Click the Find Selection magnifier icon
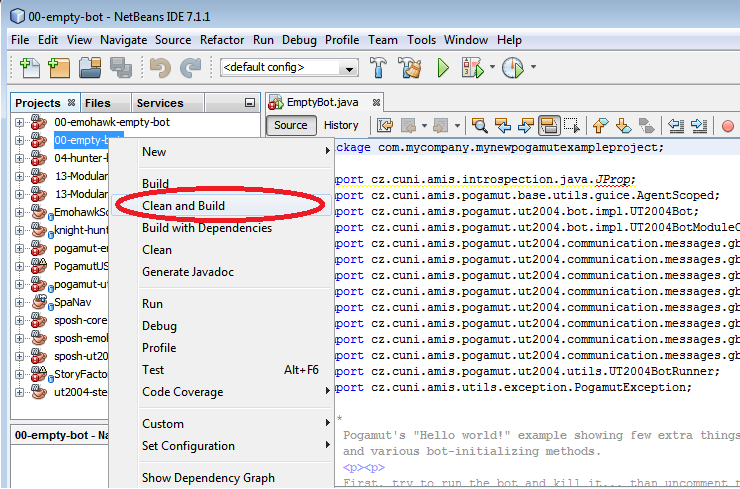This screenshot has width=740, height=489. click(x=479, y=126)
